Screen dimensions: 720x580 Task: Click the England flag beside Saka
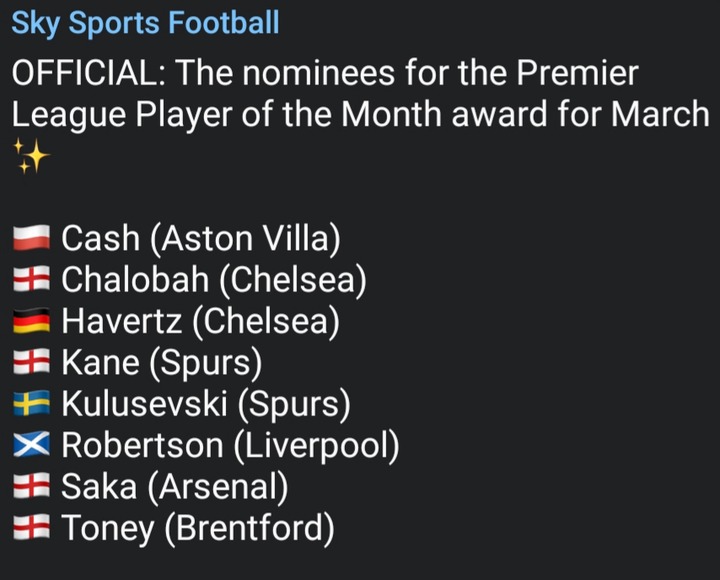[x=31, y=485]
